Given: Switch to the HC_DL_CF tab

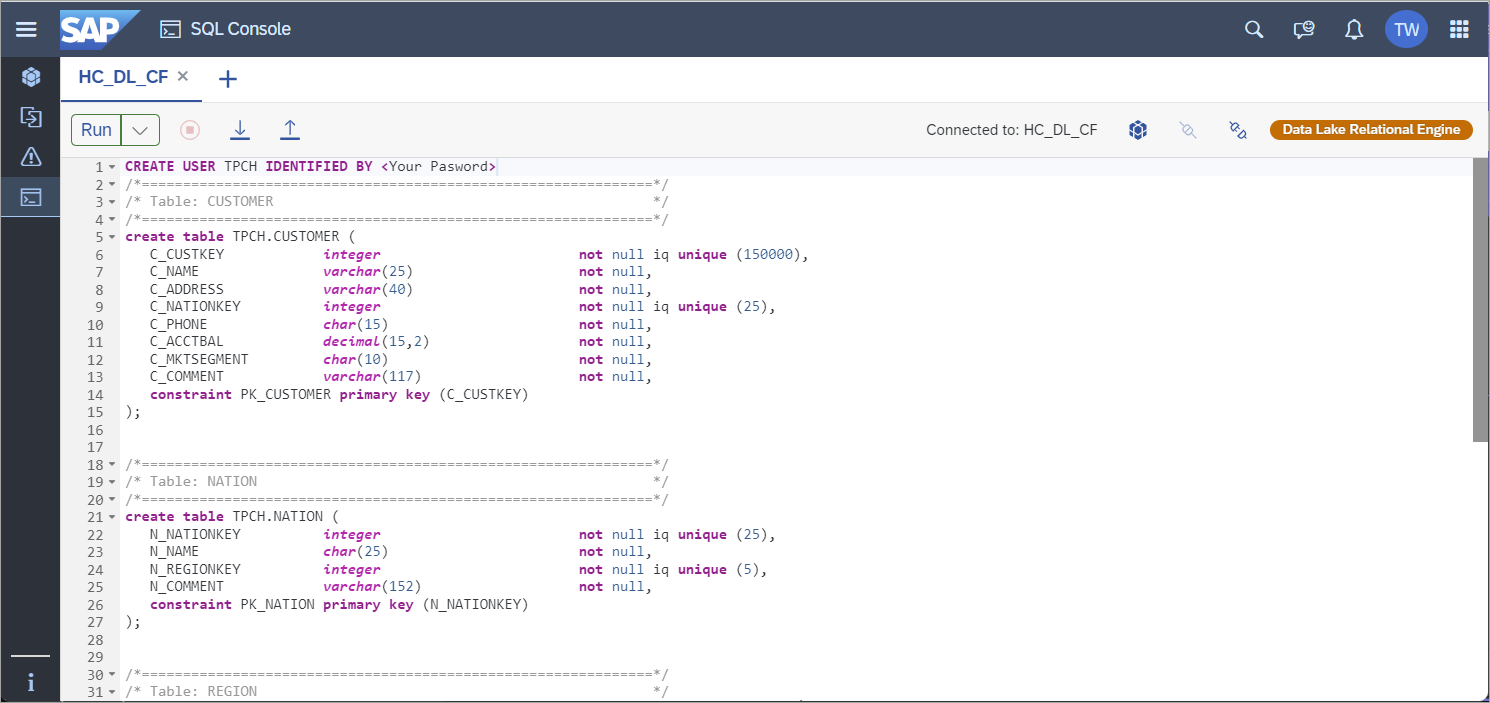Looking at the screenshot, I should (123, 77).
